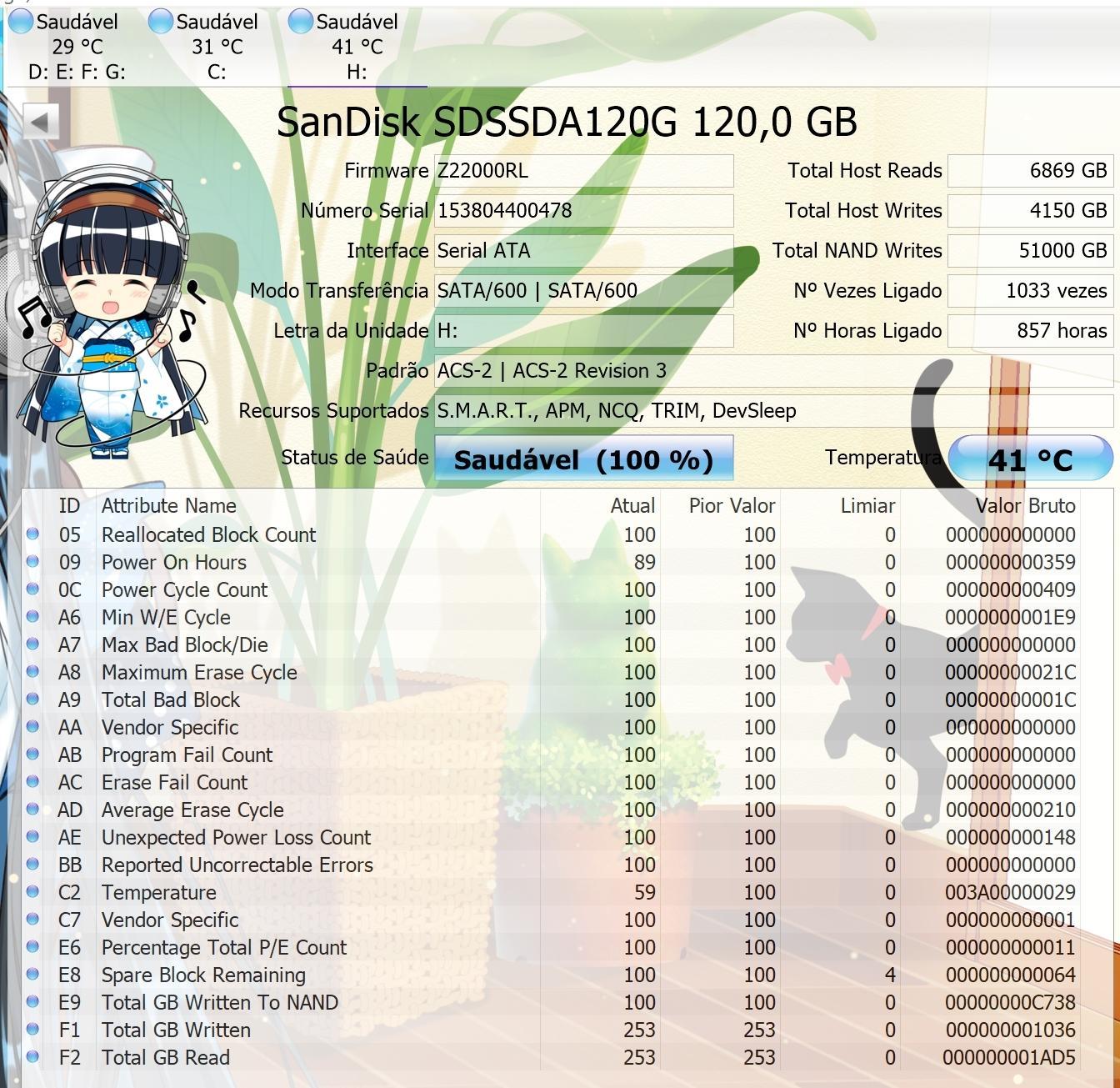Click the raw value 000000001036 for Total GB Written
Viewport: 1120px width, 1088px height.
click(x=1011, y=1030)
